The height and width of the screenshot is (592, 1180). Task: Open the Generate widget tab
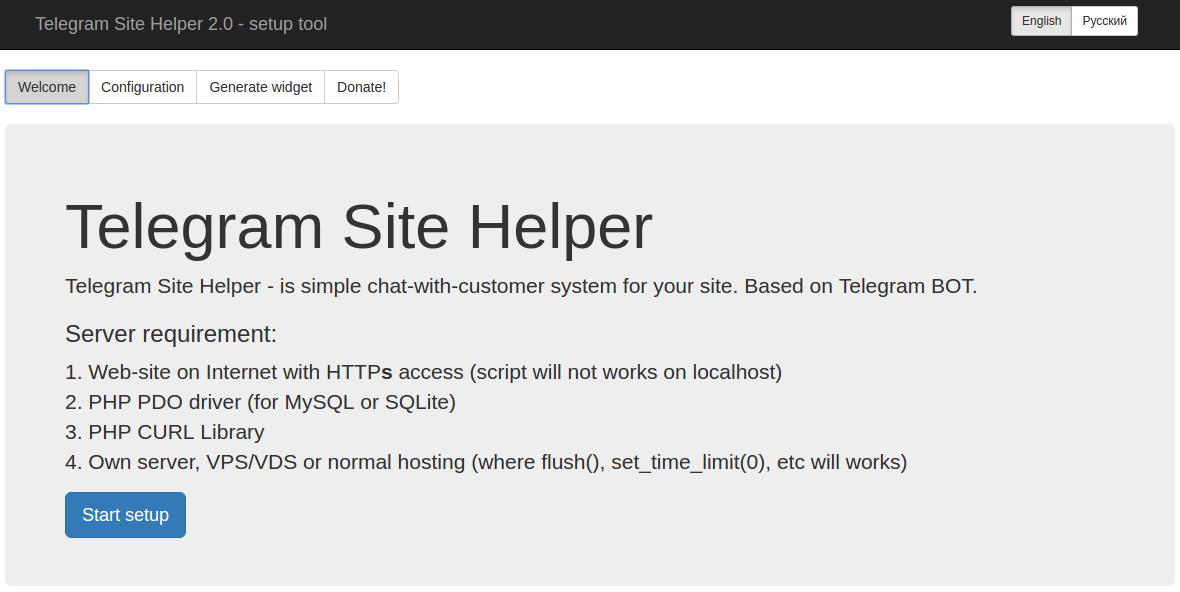(260, 87)
